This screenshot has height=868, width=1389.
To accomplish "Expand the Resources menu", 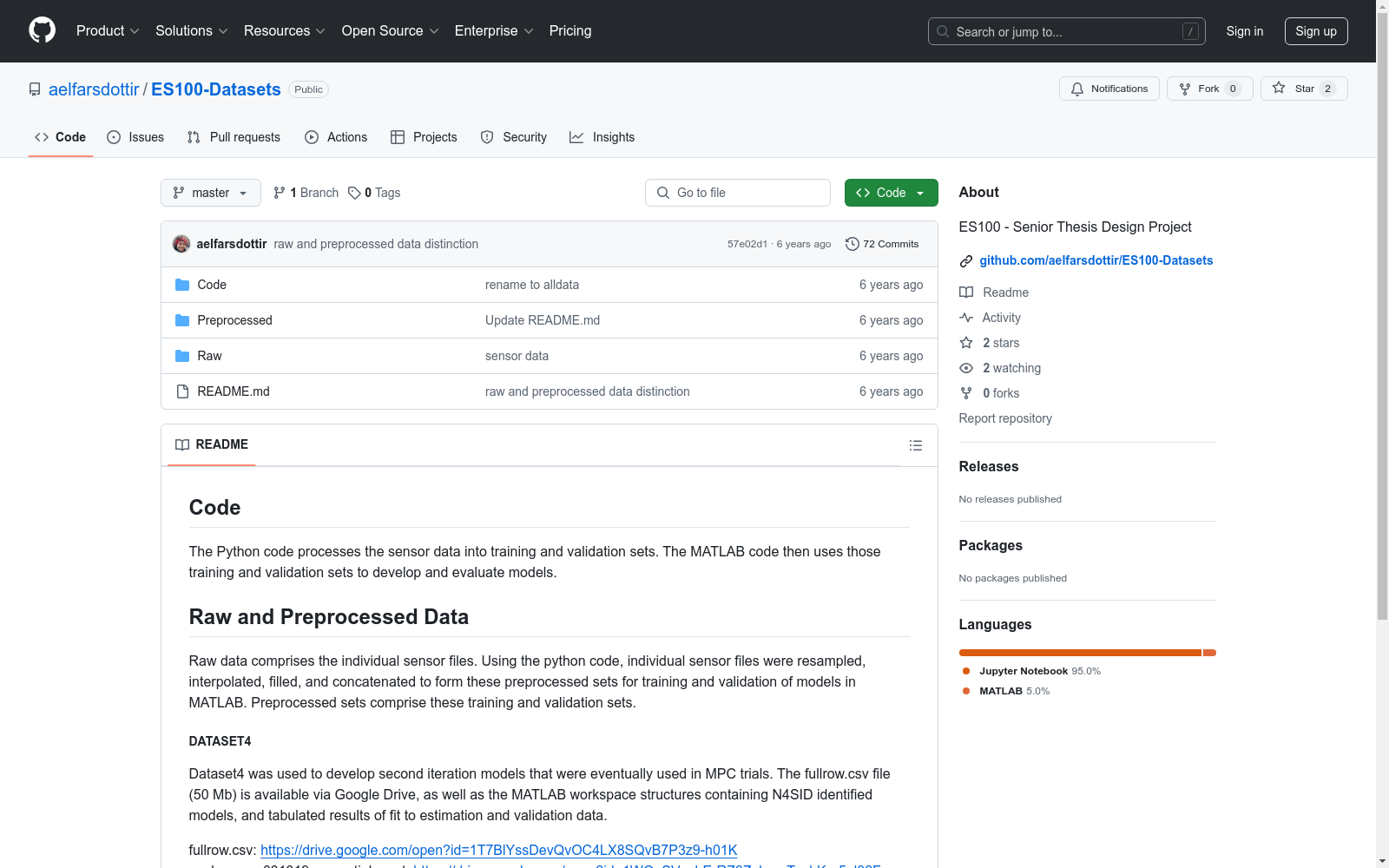I will click(x=285, y=31).
